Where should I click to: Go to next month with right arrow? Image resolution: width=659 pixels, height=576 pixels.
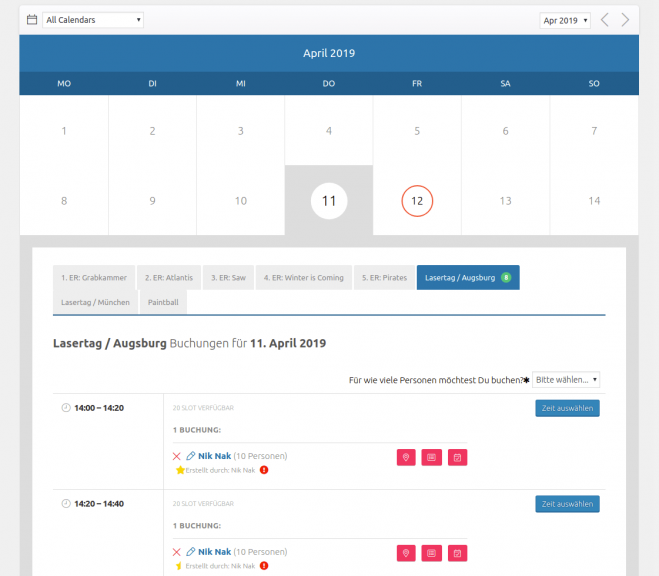625,20
